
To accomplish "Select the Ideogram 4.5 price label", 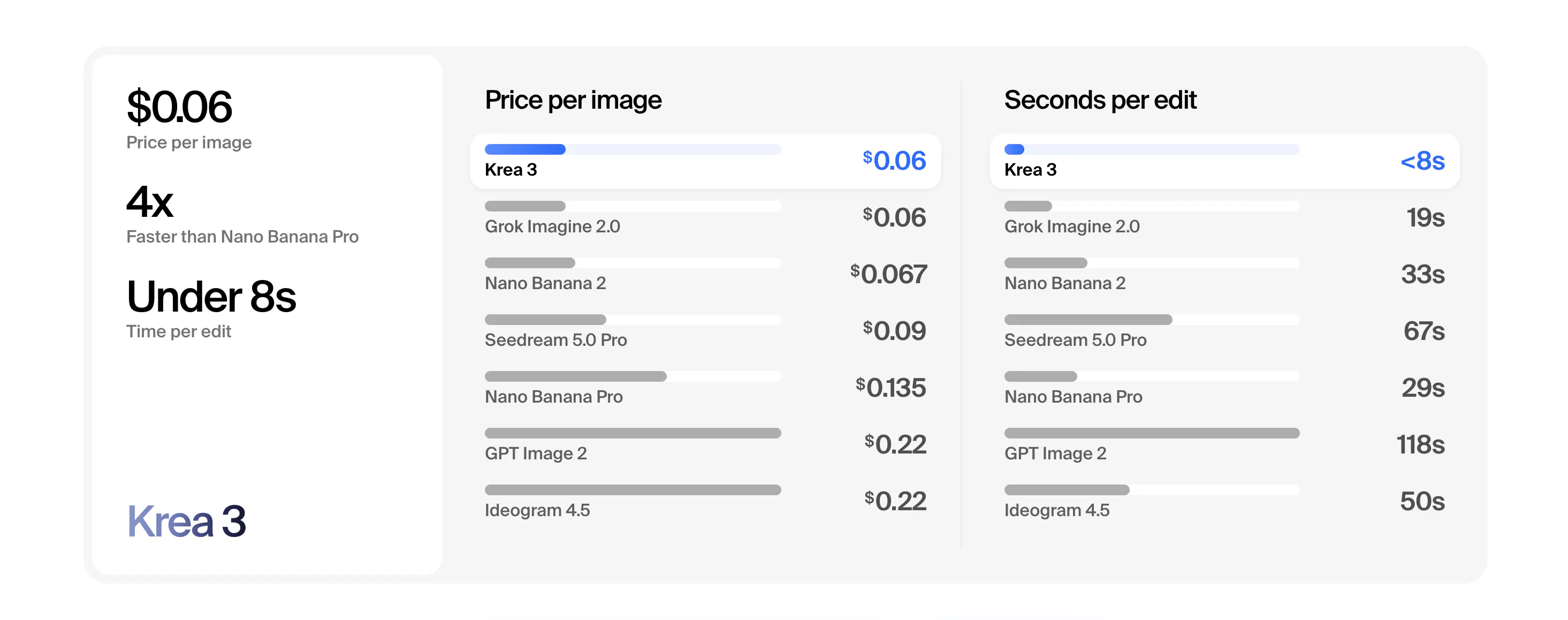I will pos(537,510).
